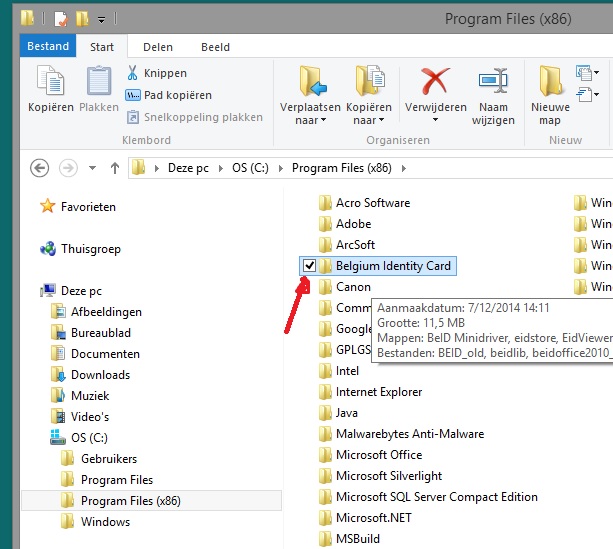The height and width of the screenshot is (549, 613).
Task: Select the Internet Explorer folder
Action: click(379, 392)
